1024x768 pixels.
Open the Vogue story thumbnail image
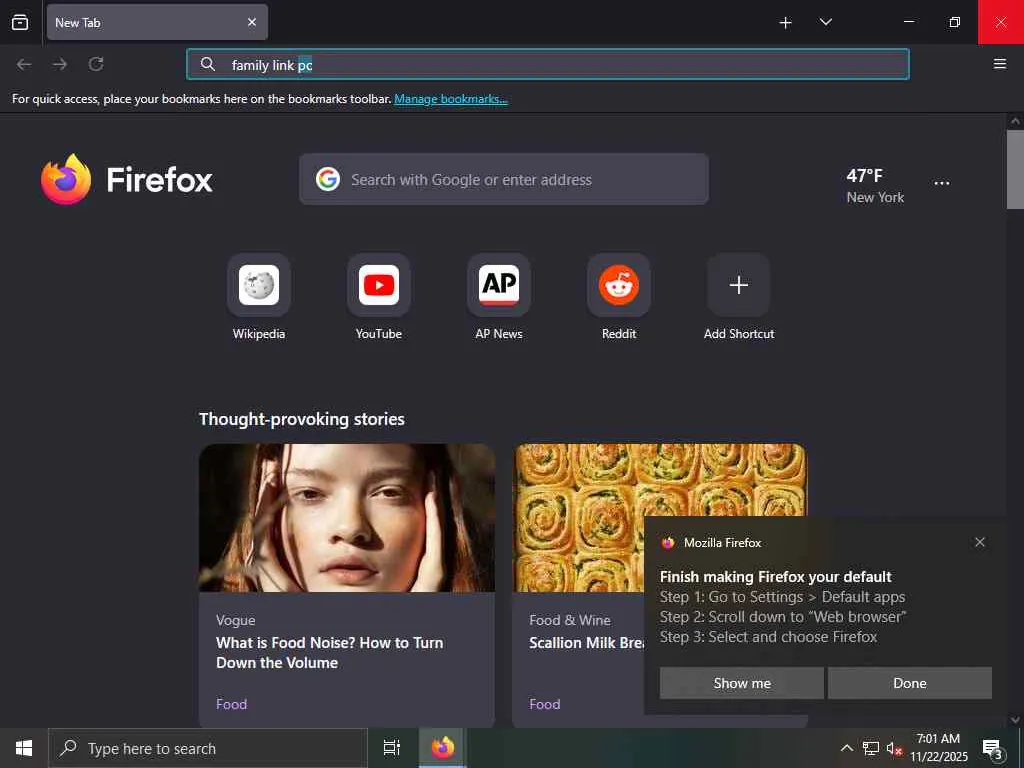[x=347, y=518]
